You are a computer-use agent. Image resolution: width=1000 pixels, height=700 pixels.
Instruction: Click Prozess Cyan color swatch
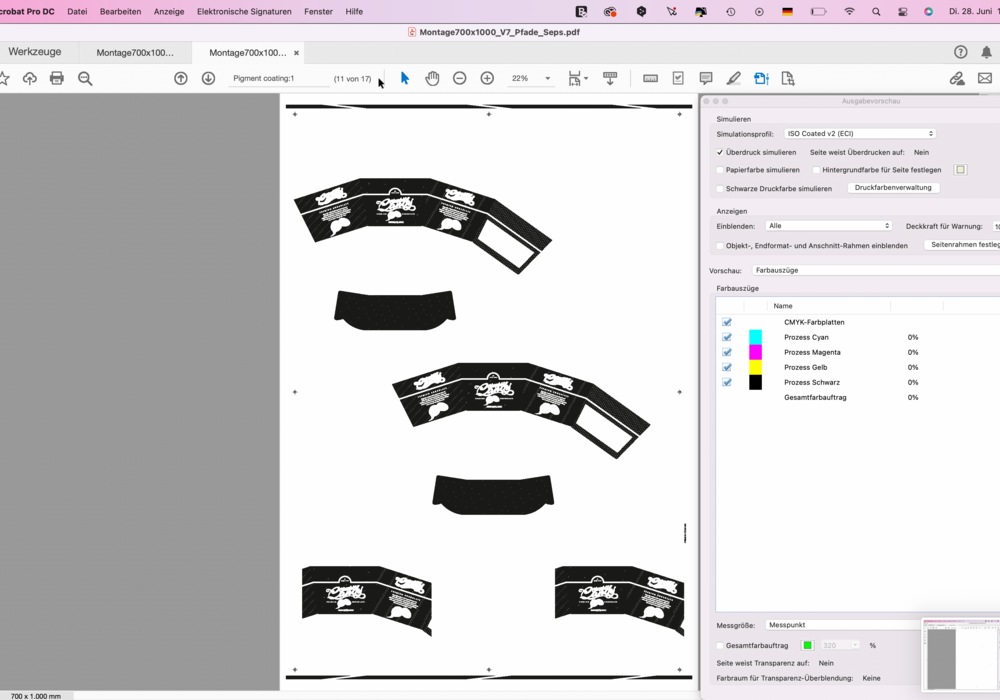[755, 337]
